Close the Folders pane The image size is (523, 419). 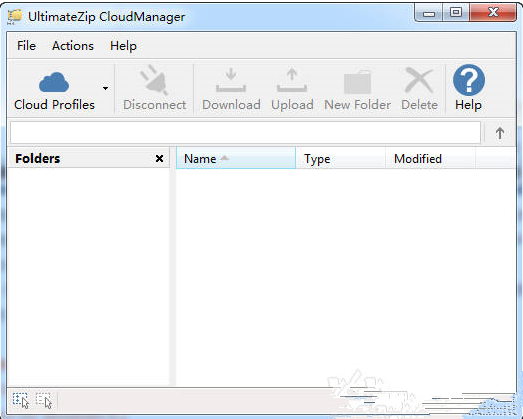point(159,158)
